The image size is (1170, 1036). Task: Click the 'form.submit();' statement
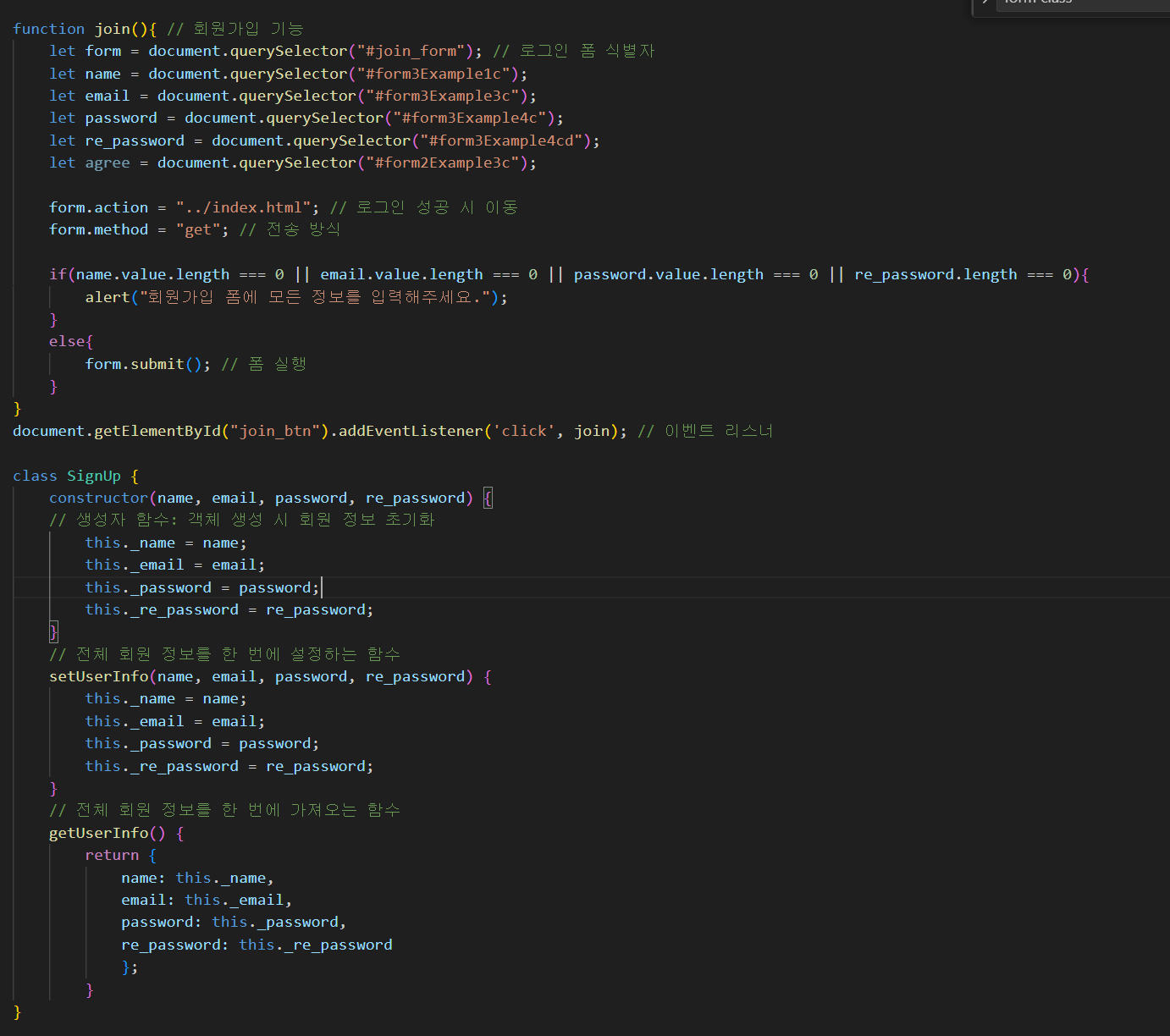click(148, 364)
